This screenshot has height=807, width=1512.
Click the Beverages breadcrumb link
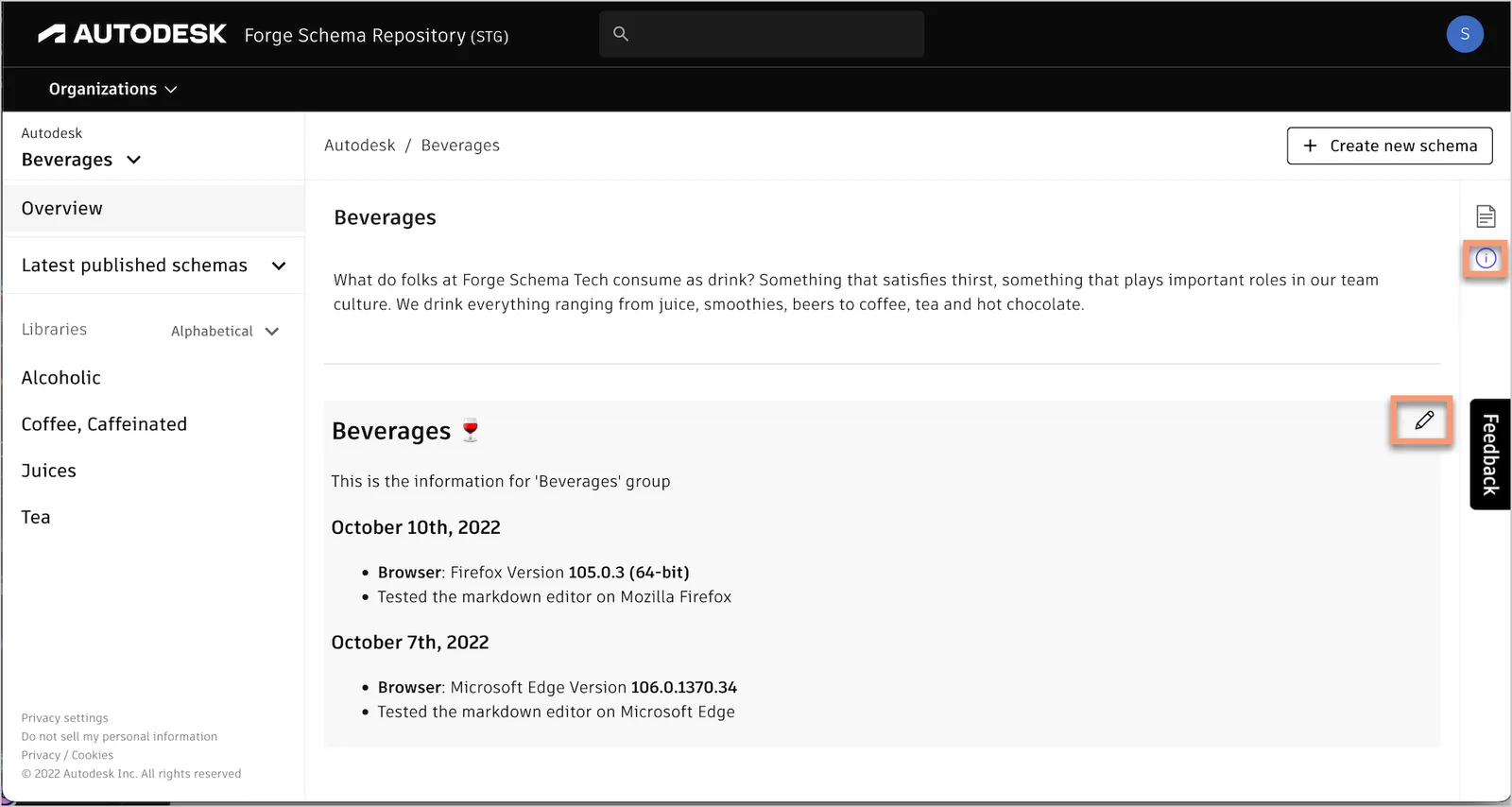[460, 146]
